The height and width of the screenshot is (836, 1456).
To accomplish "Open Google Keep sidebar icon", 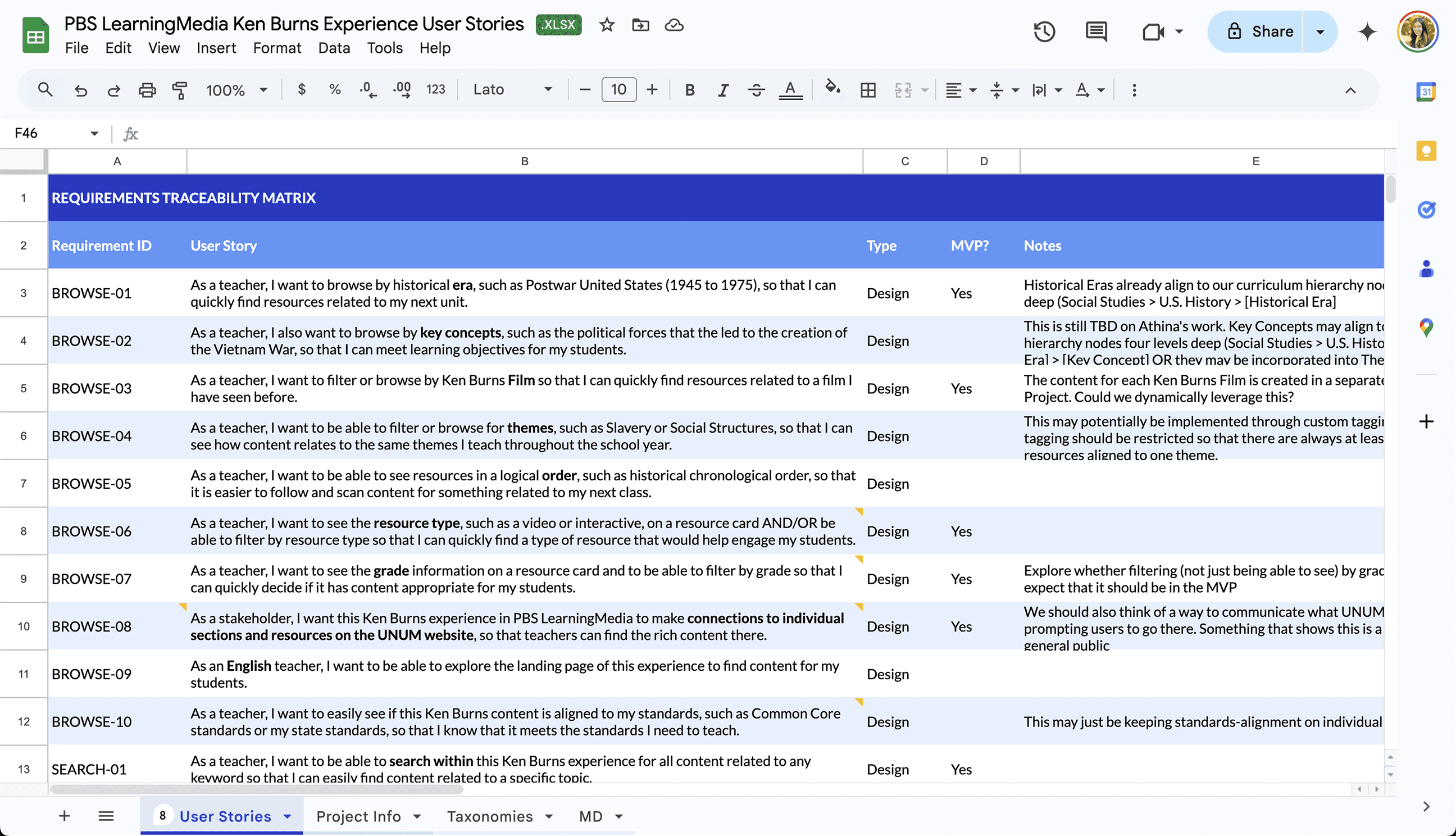I will pos(1426,151).
